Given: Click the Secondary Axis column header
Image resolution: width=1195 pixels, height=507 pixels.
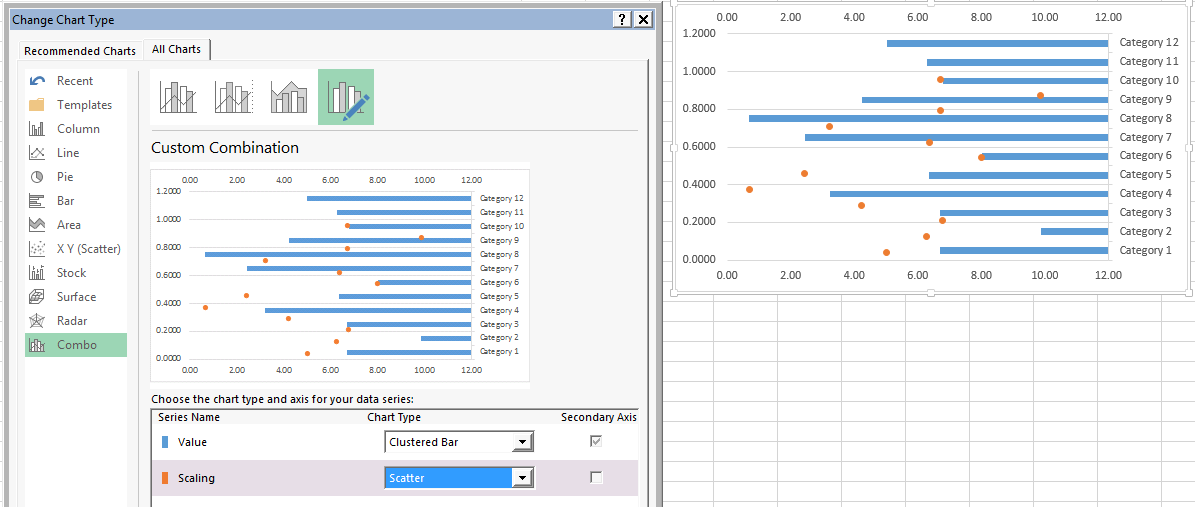Looking at the screenshot, I should [598, 418].
